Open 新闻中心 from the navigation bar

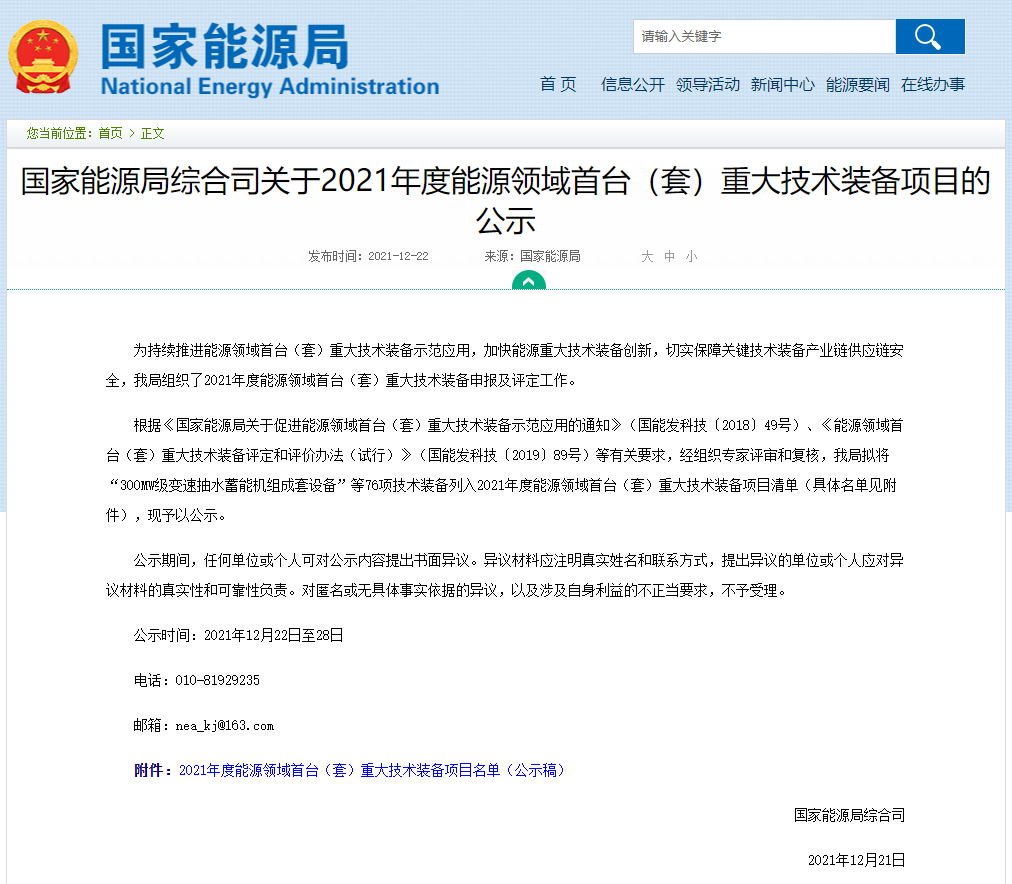782,85
